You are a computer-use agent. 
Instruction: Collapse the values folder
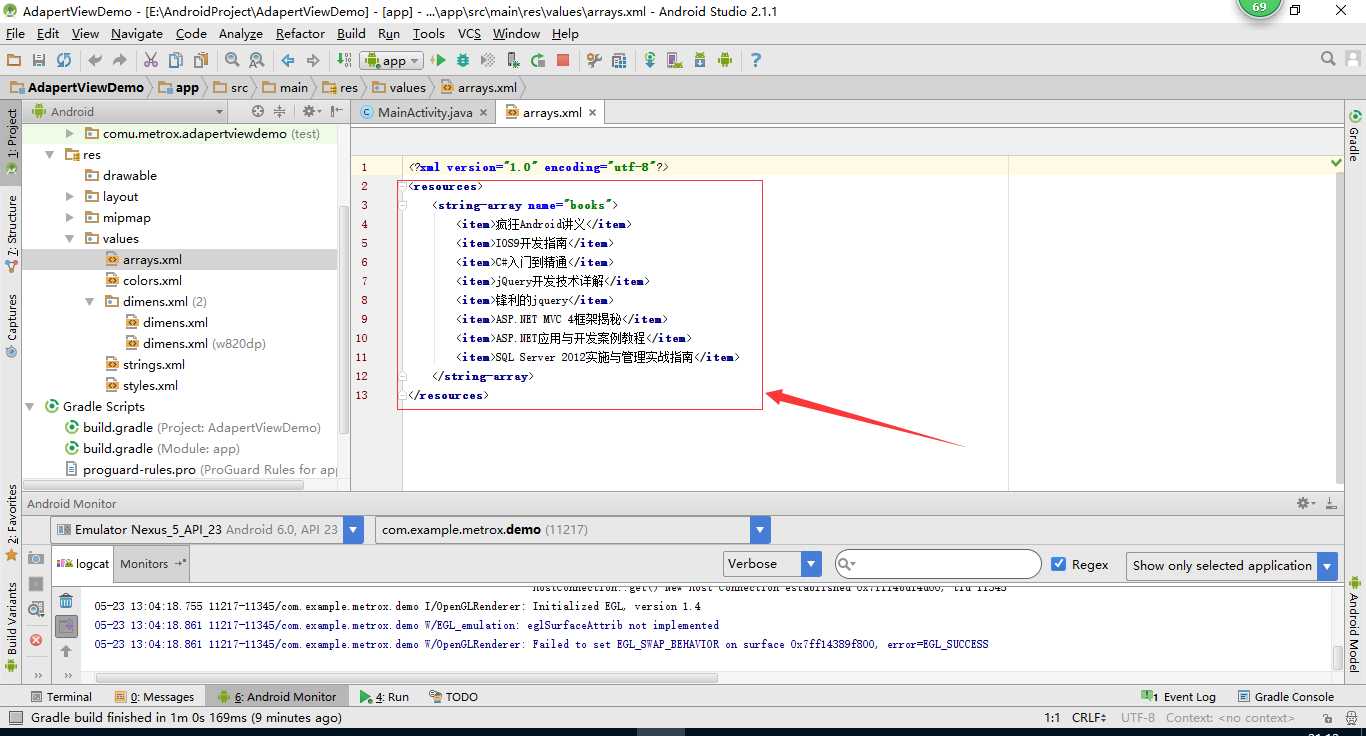pyautogui.click(x=70, y=239)
